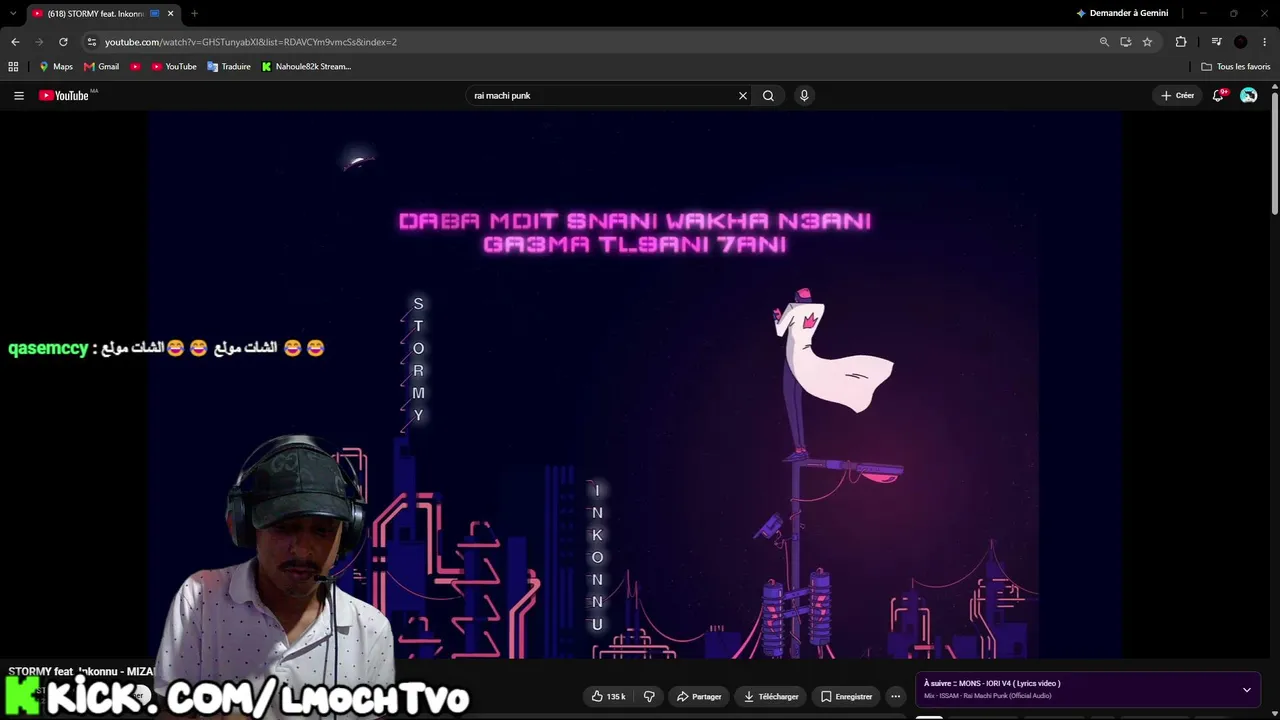The image size is (1280, 720).
Task: Open the YouTube guide hamburger menu
Action: coord(19,96)
